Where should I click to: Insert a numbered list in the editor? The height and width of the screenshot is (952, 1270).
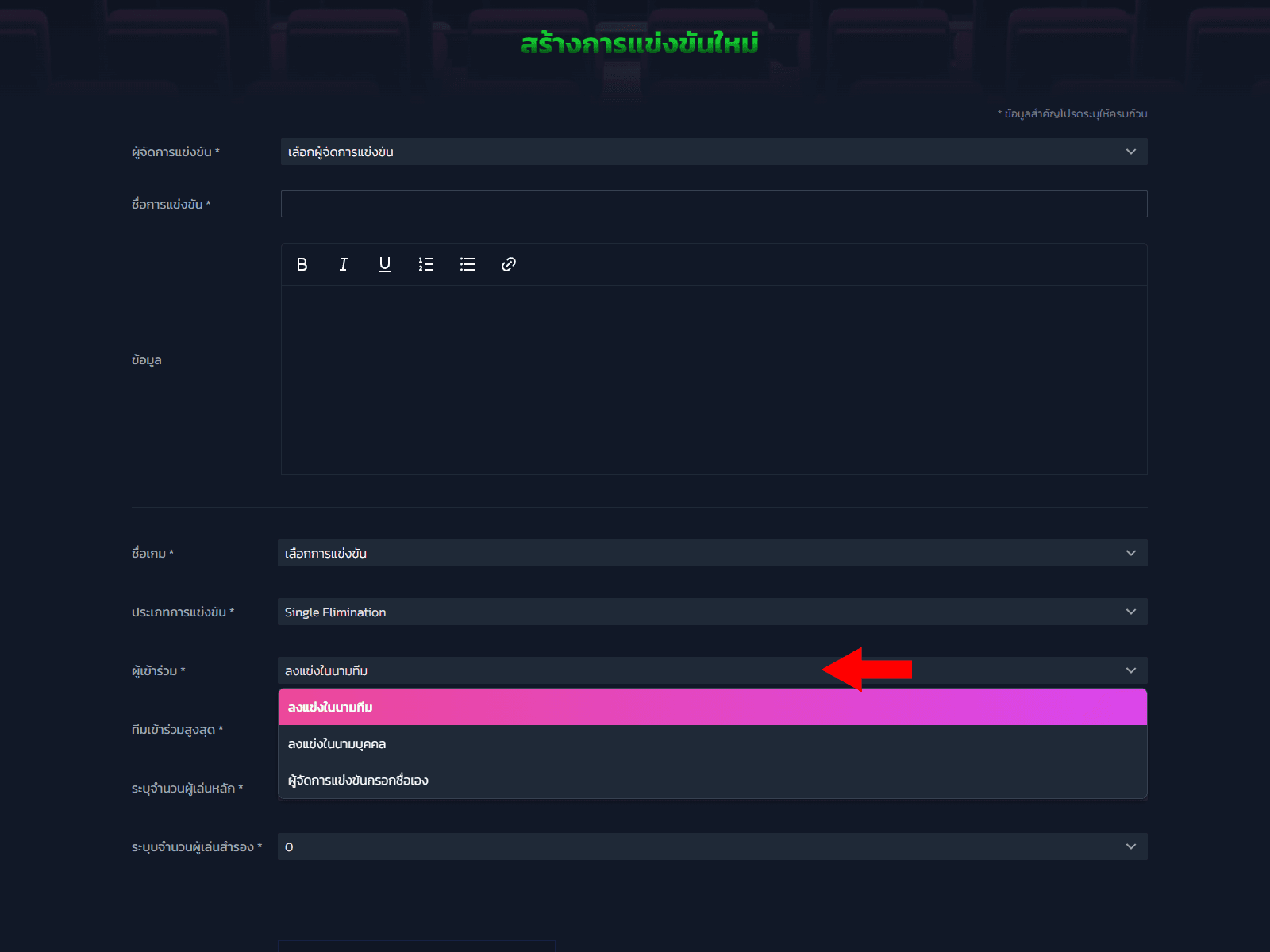[x=425, y=264]
